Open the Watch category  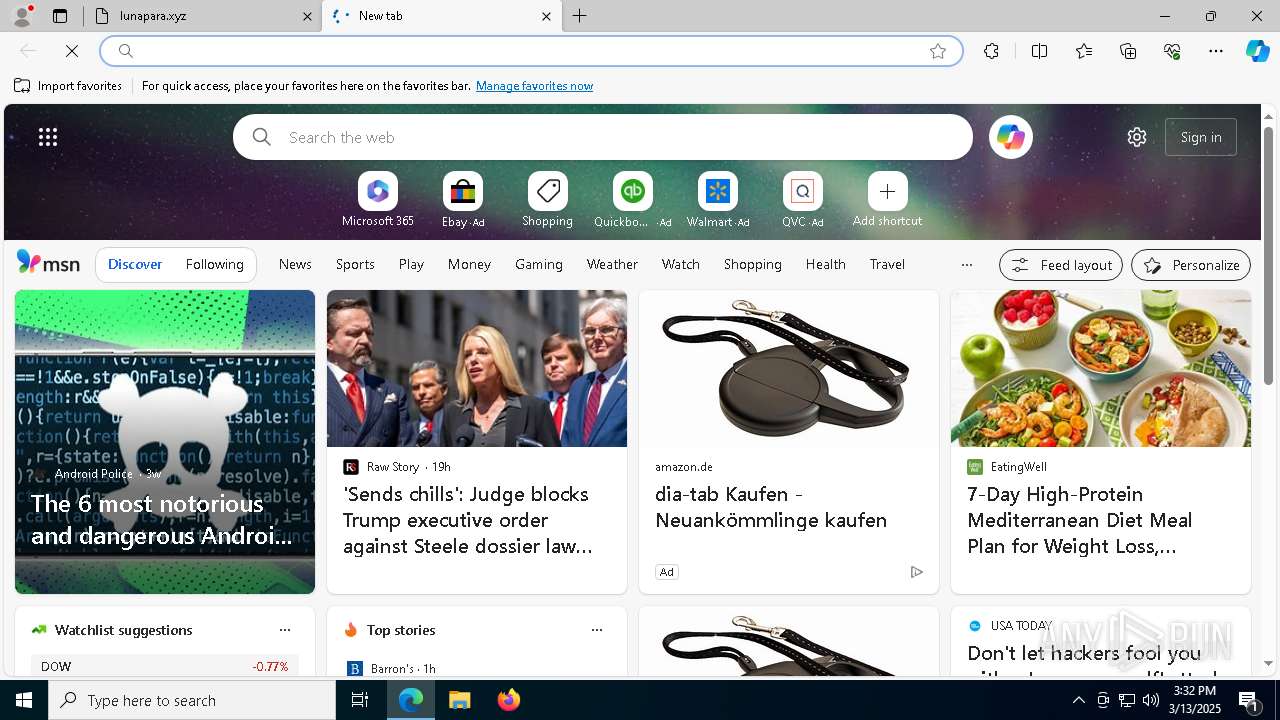[681, 264]
